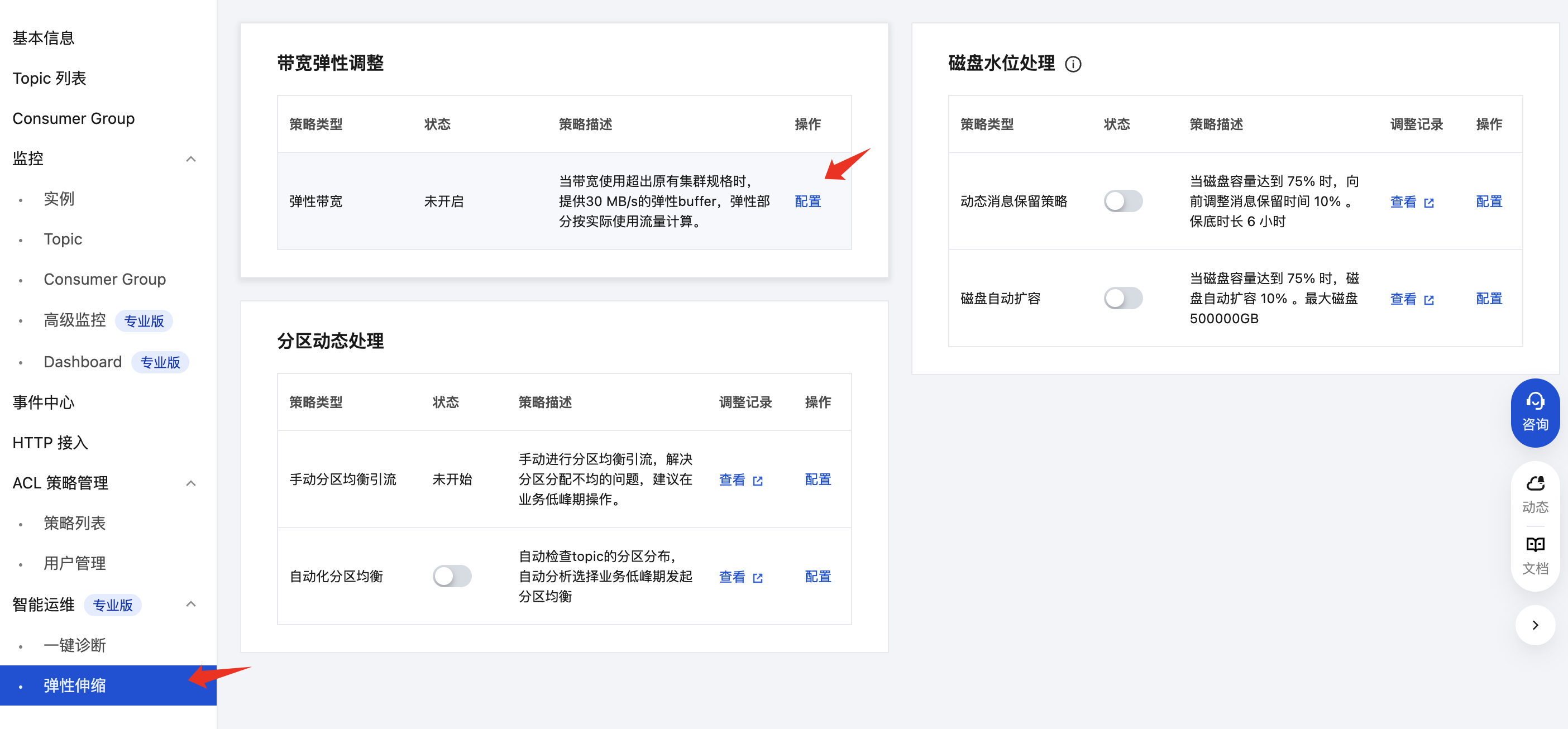Click 配置 link for 弹性带宽
The width and height of the screenshot is (1568, 729).
tap(807, 202)
